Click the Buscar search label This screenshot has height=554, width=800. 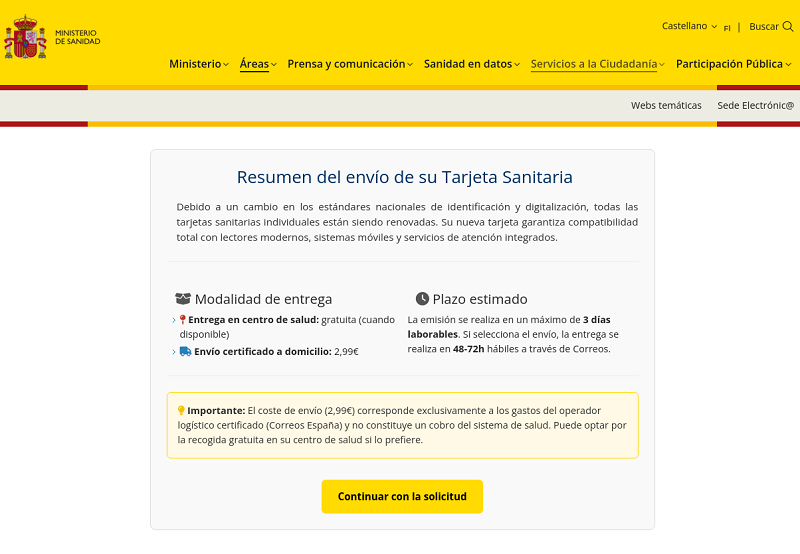tap(764, 27)
